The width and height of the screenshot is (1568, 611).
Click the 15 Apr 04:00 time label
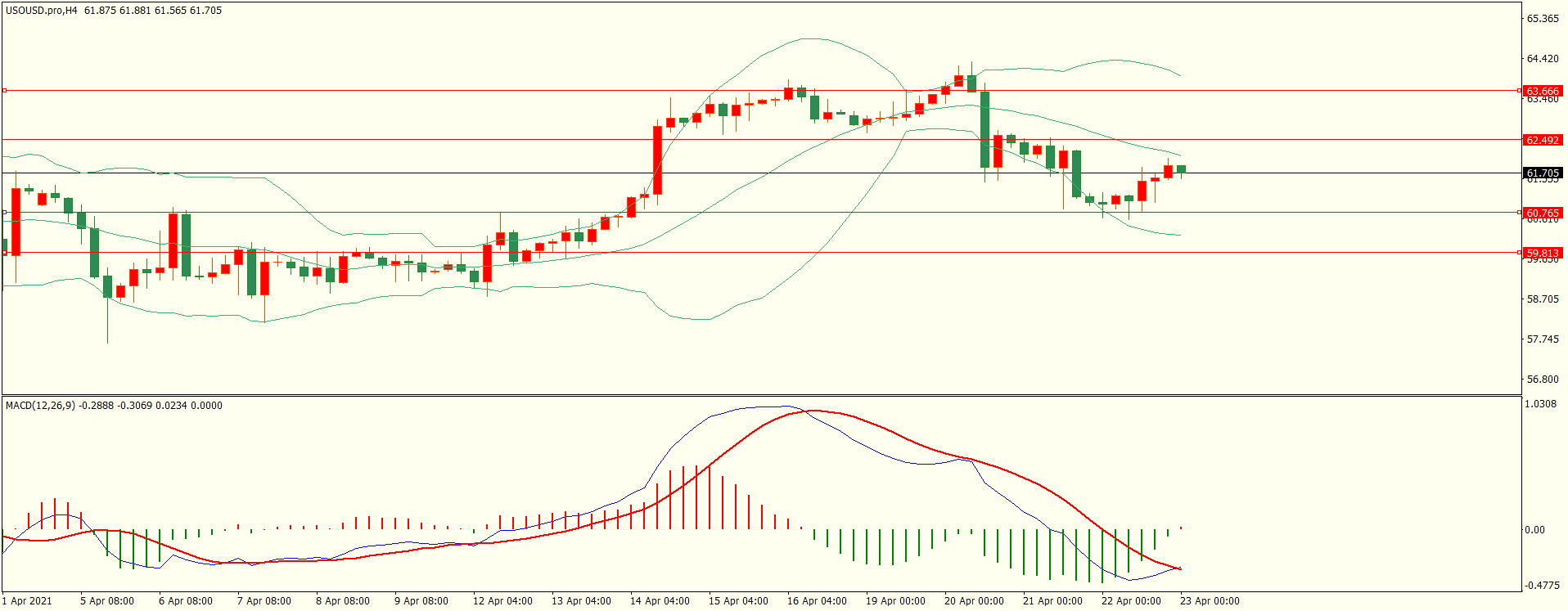(738, 601)
